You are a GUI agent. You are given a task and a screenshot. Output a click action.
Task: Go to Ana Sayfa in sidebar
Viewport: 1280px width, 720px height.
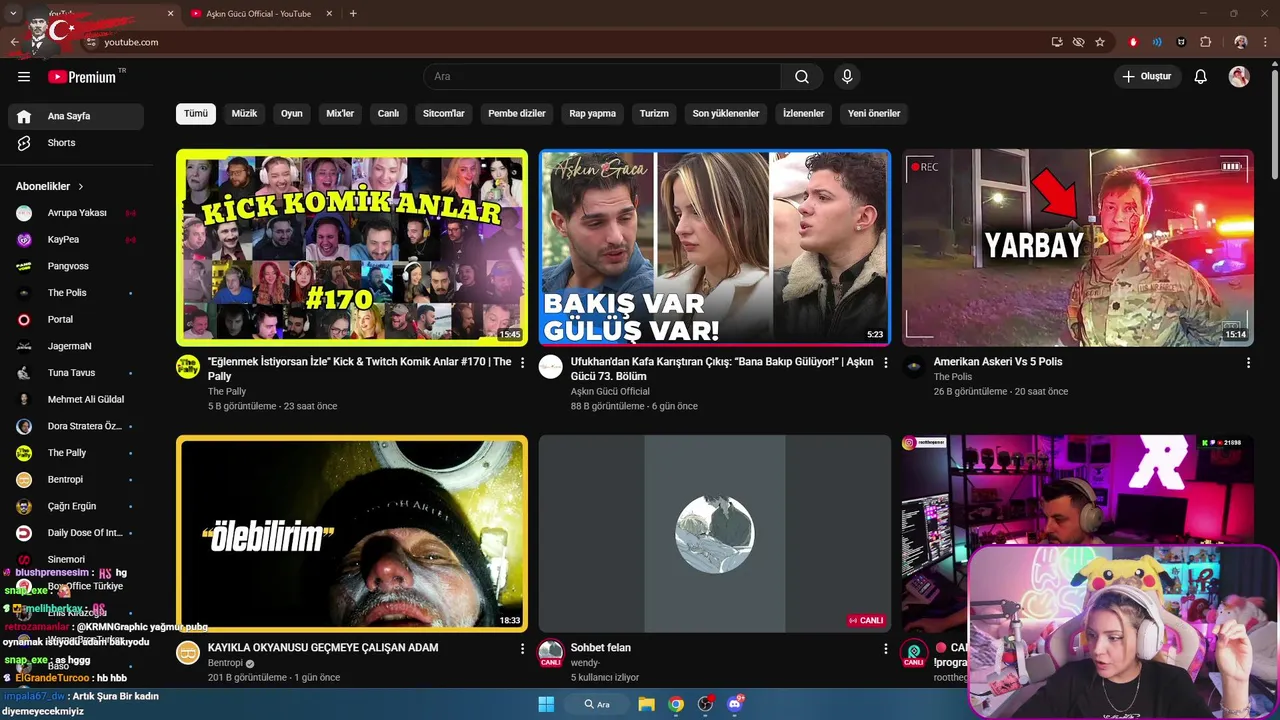pos(76,116)
